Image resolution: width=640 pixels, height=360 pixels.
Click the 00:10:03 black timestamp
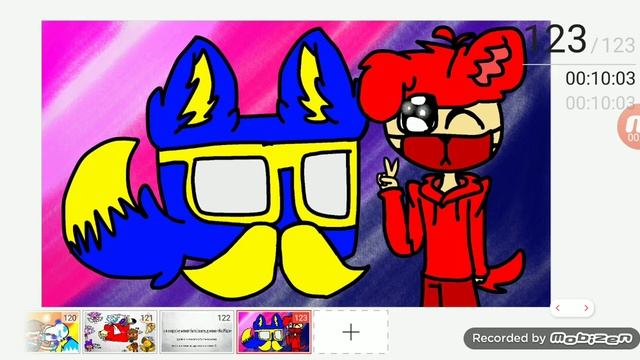[600, 78]
